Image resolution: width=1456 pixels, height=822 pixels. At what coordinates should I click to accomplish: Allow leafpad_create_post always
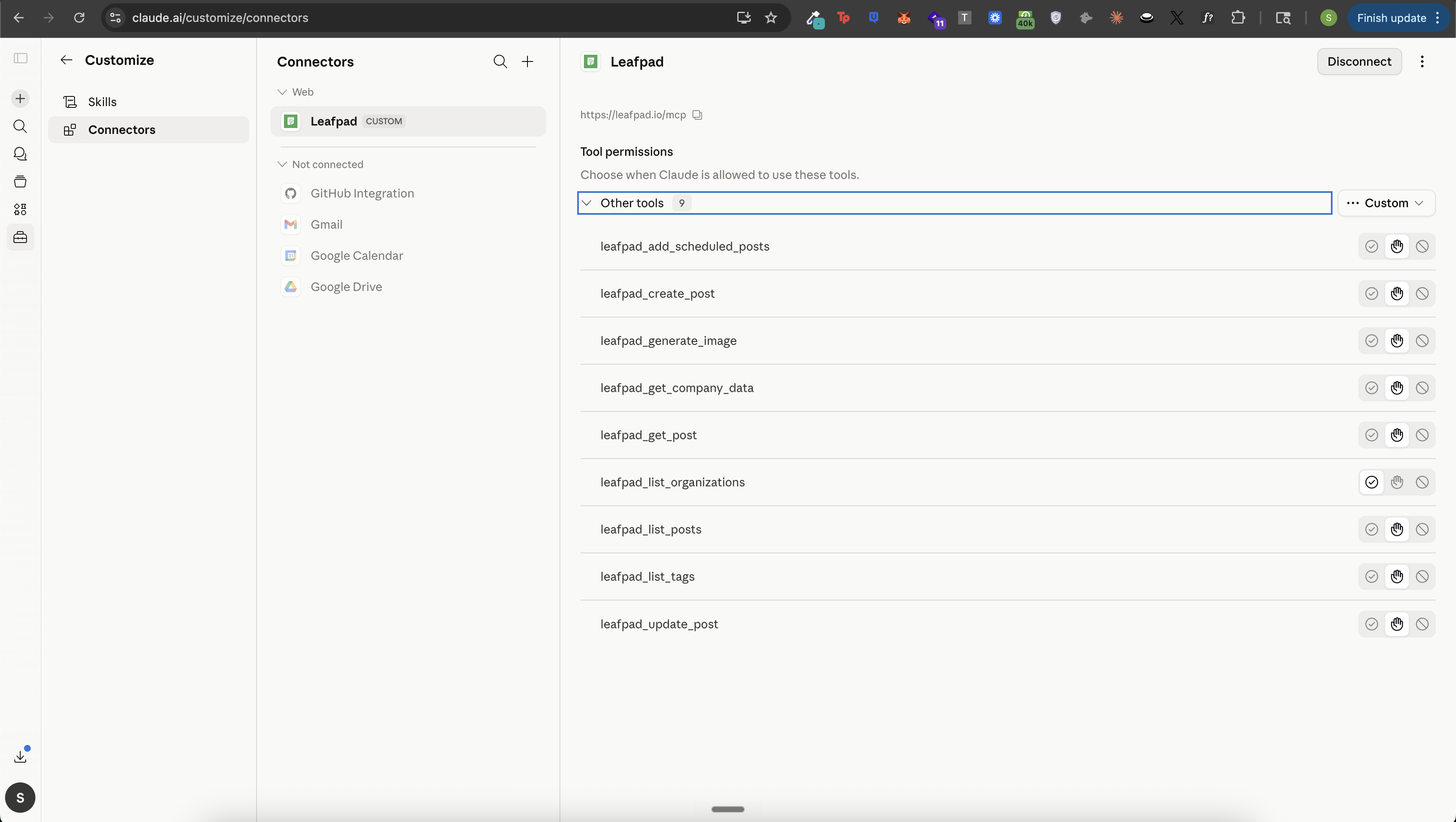(x=1371, y=294)
